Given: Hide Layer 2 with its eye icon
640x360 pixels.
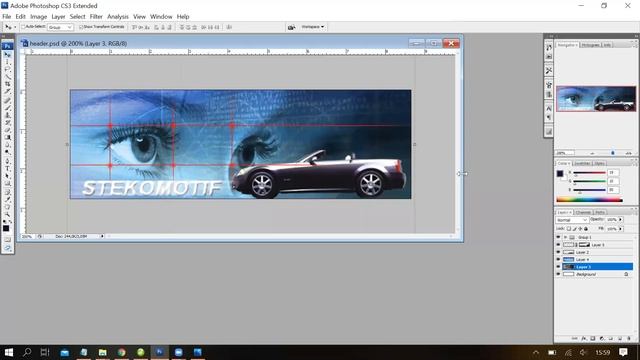Looking at the screenshot, I should coord(558,252).
